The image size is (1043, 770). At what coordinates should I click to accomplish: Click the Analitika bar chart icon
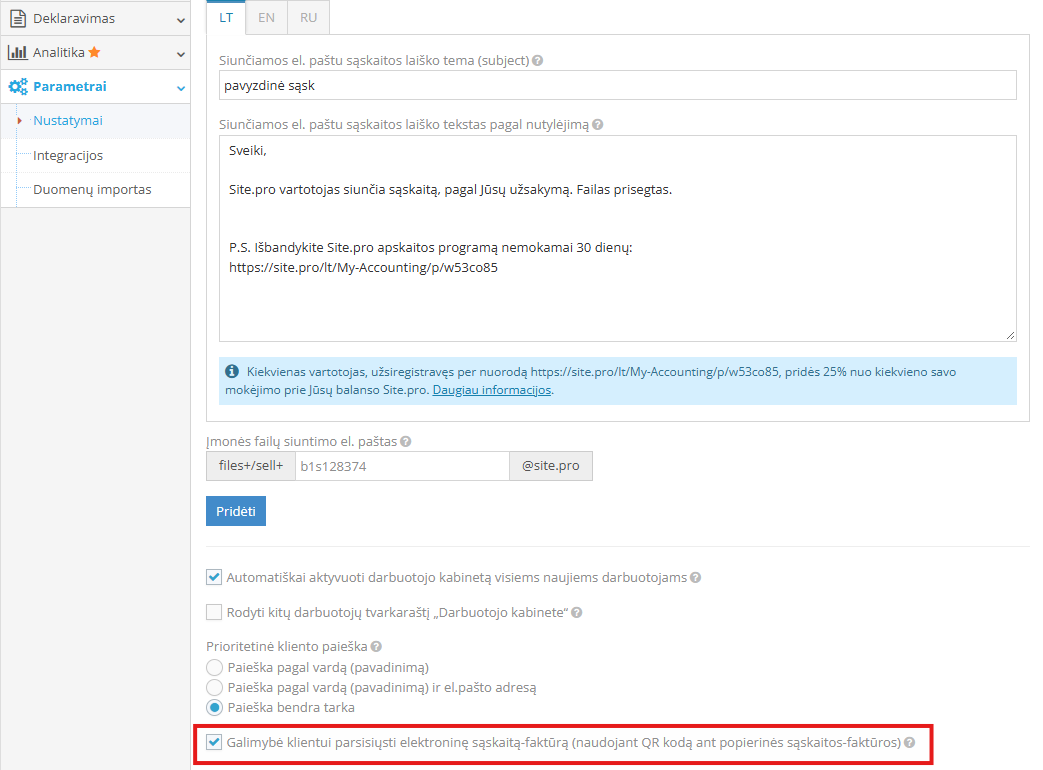pos(17,52)
